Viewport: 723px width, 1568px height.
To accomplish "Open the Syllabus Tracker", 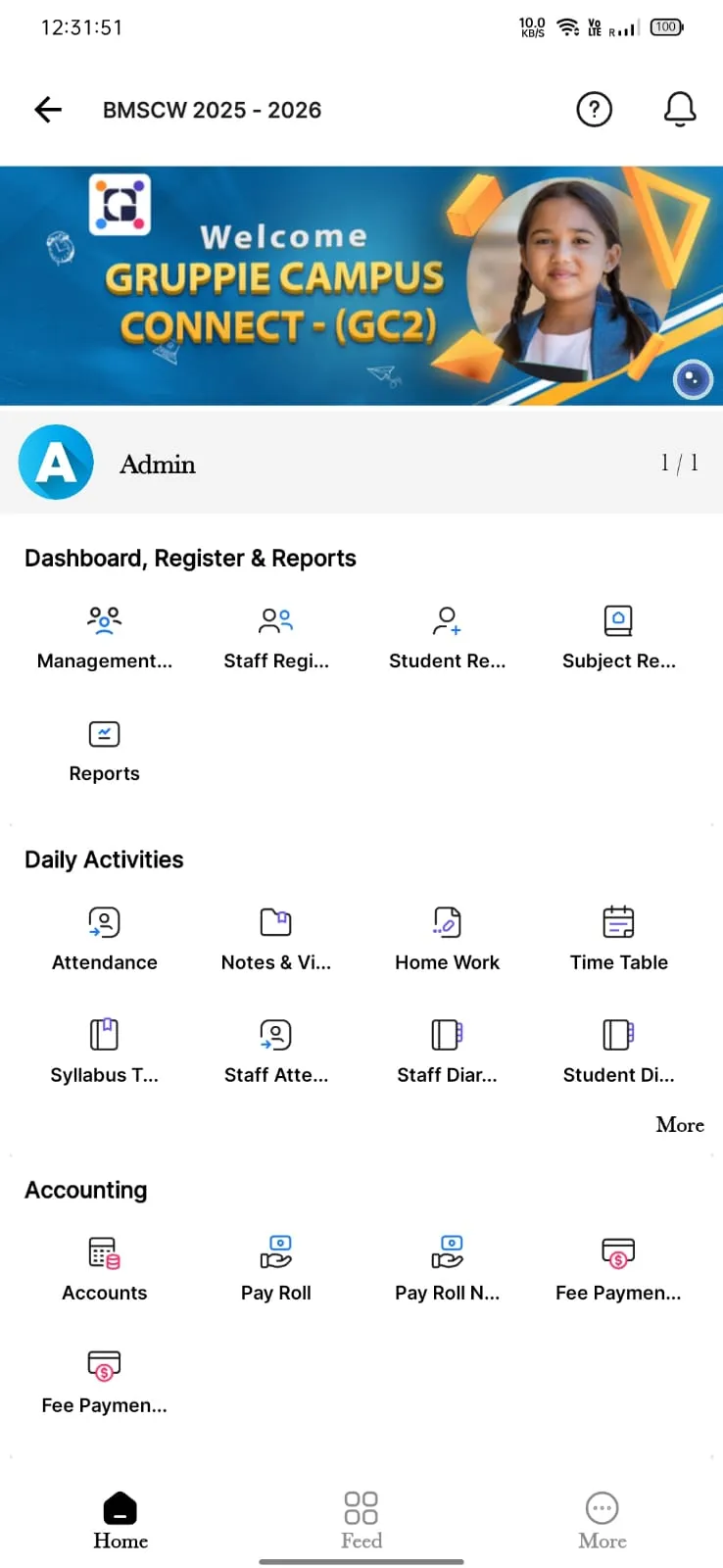I will 105,1053.
